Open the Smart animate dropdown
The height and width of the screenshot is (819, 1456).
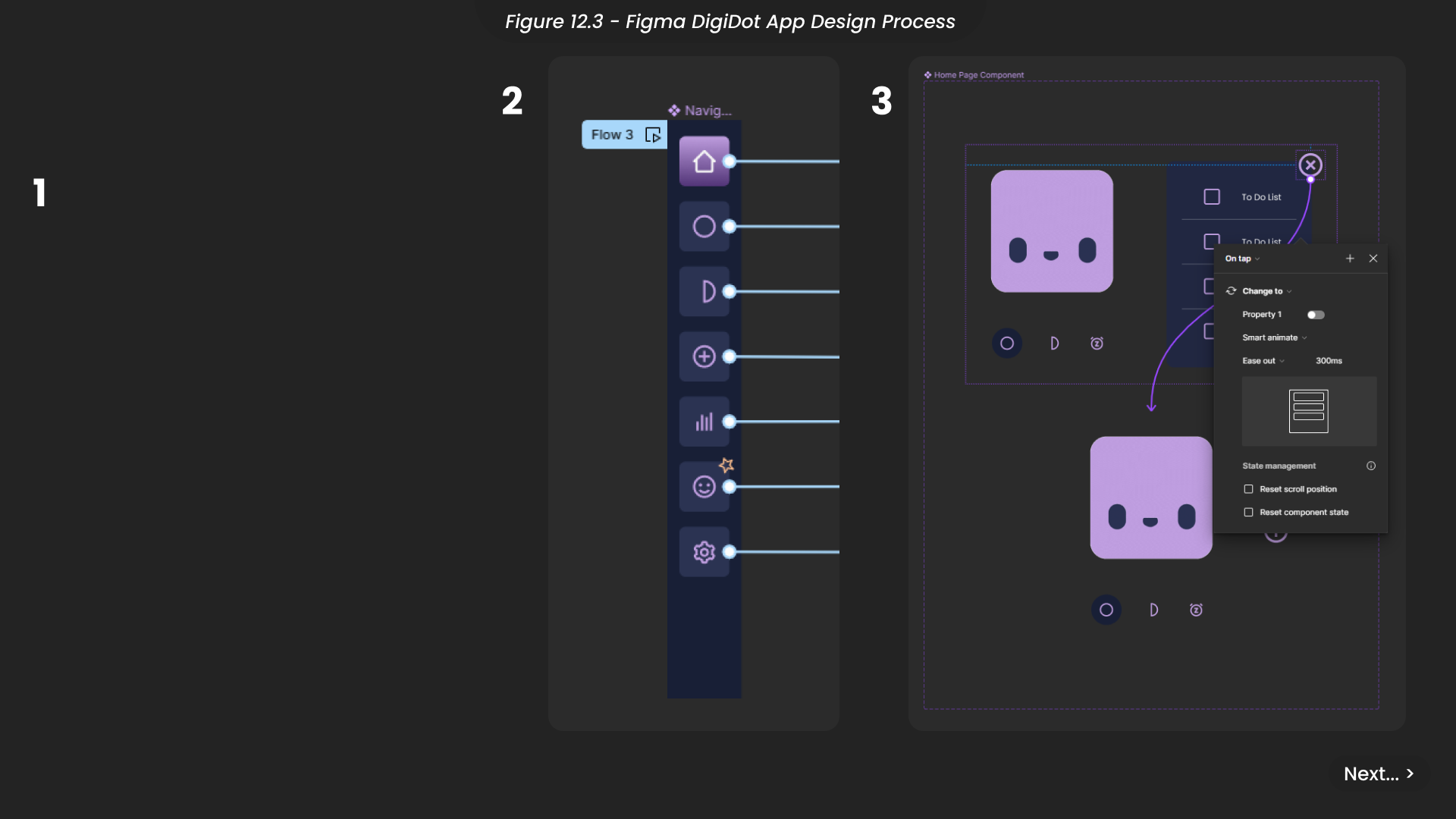click(x=1274, y=337)
